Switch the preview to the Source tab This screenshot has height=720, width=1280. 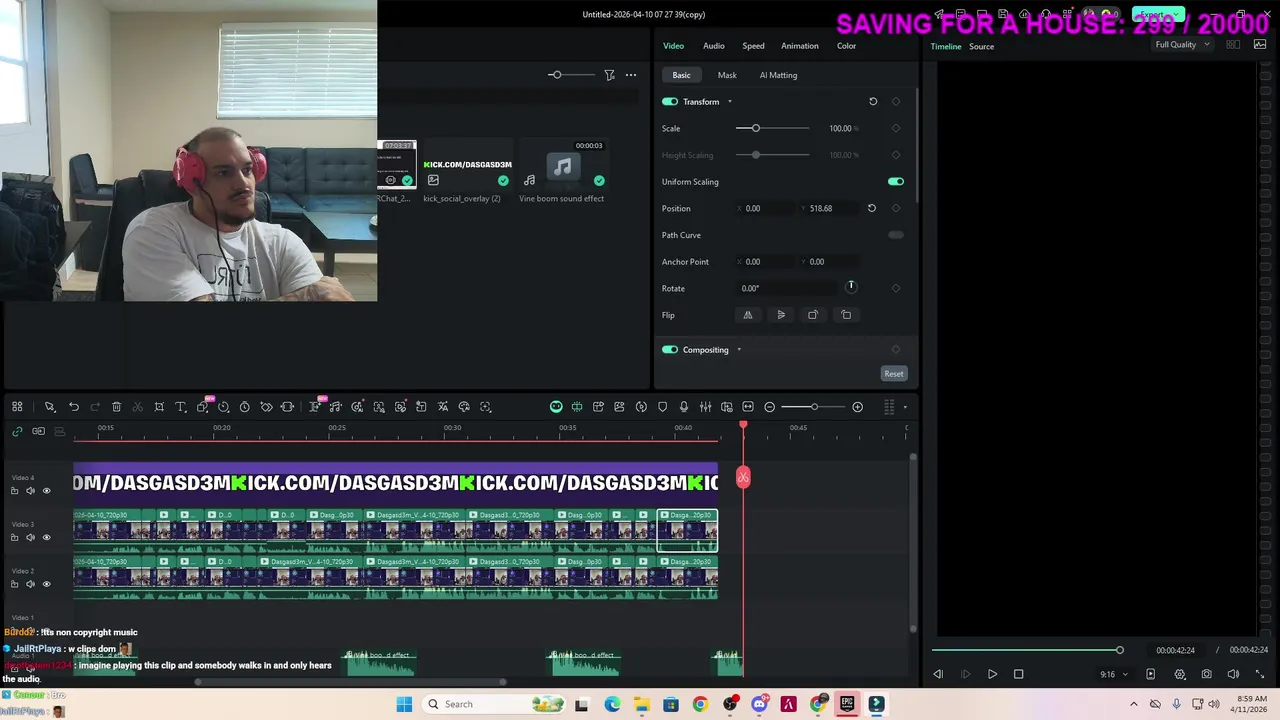981,47
